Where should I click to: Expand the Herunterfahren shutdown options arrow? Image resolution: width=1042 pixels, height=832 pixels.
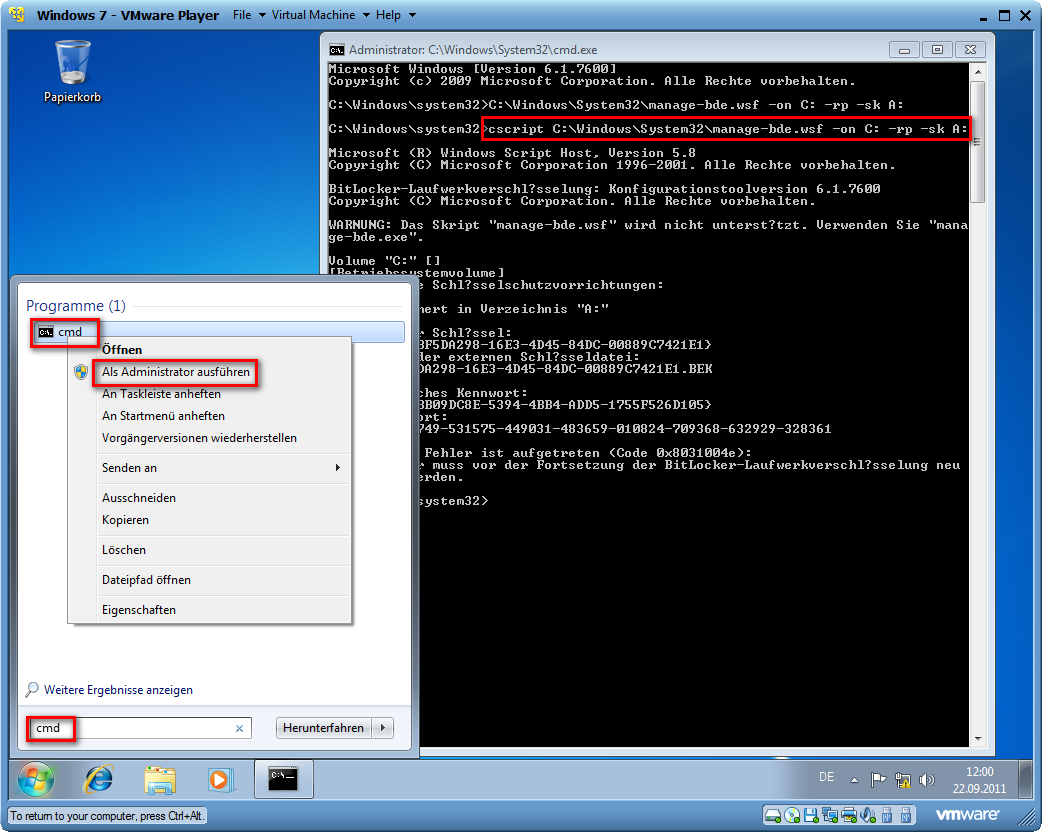(x=383, y=728)
